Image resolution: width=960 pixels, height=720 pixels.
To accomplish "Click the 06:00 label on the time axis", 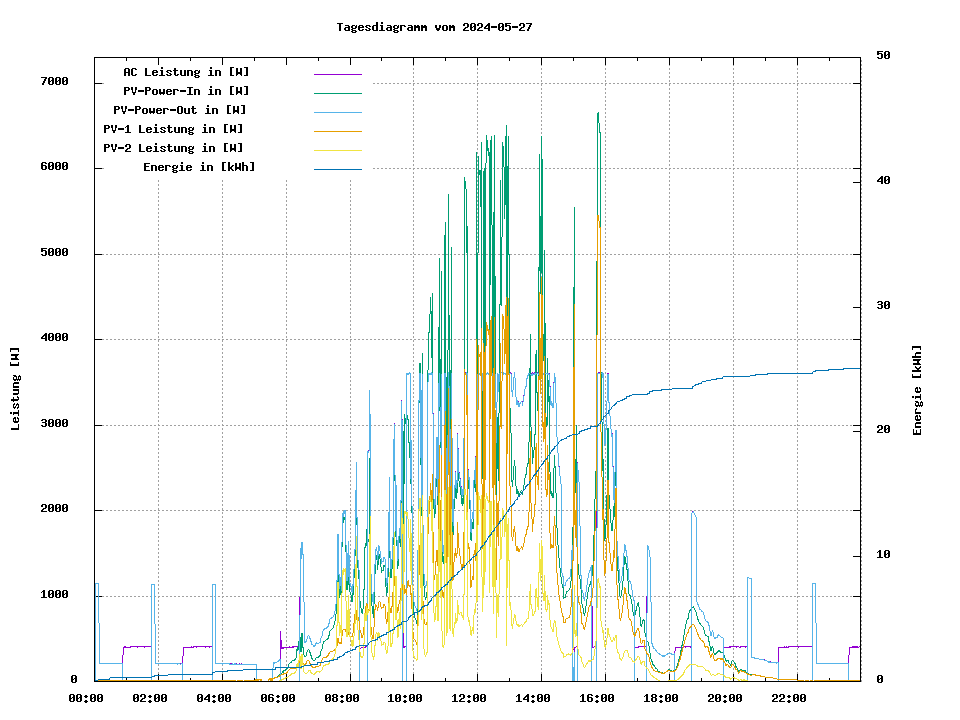I will [x=277, y=698].
